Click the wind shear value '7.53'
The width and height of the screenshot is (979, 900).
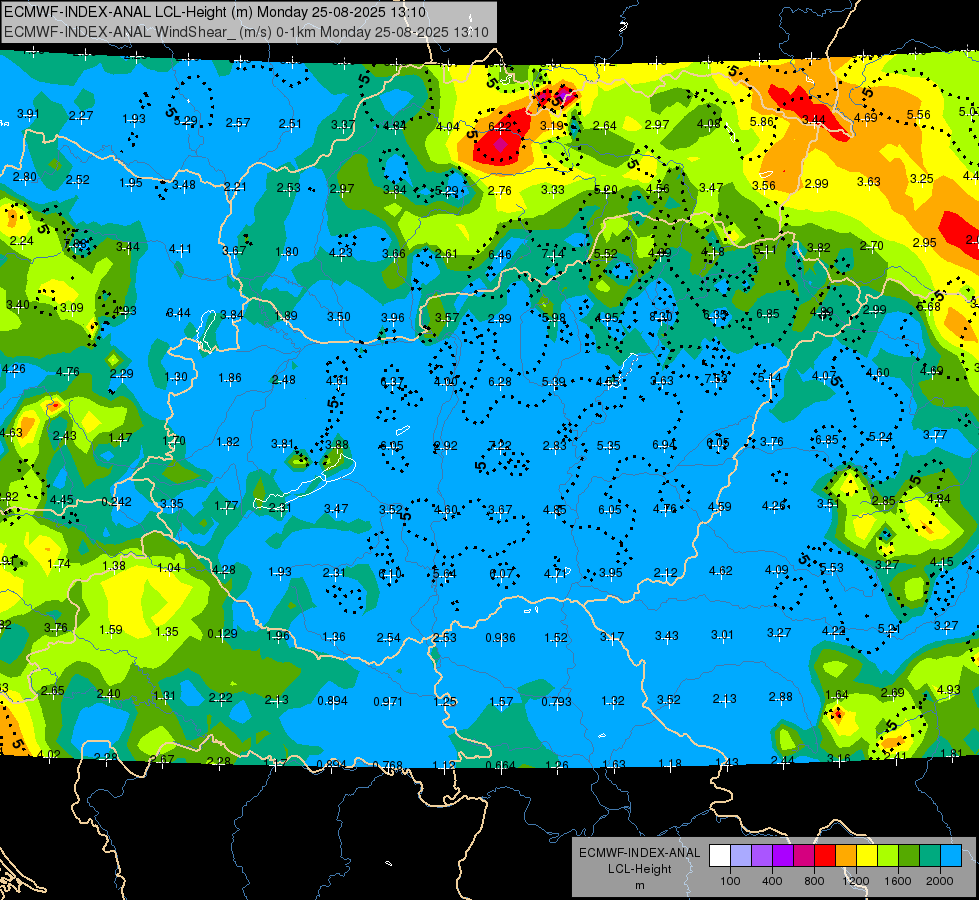click(716, 378)
